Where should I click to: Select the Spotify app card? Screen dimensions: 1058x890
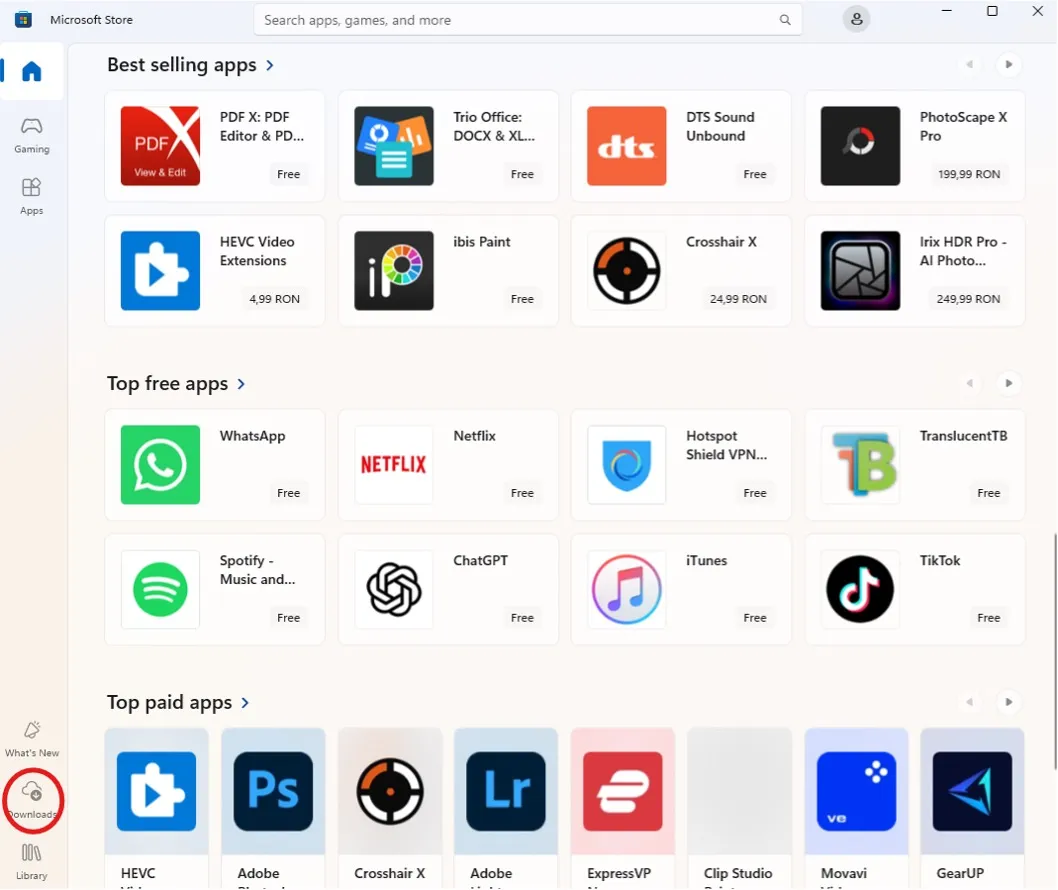tap(215, 589)
